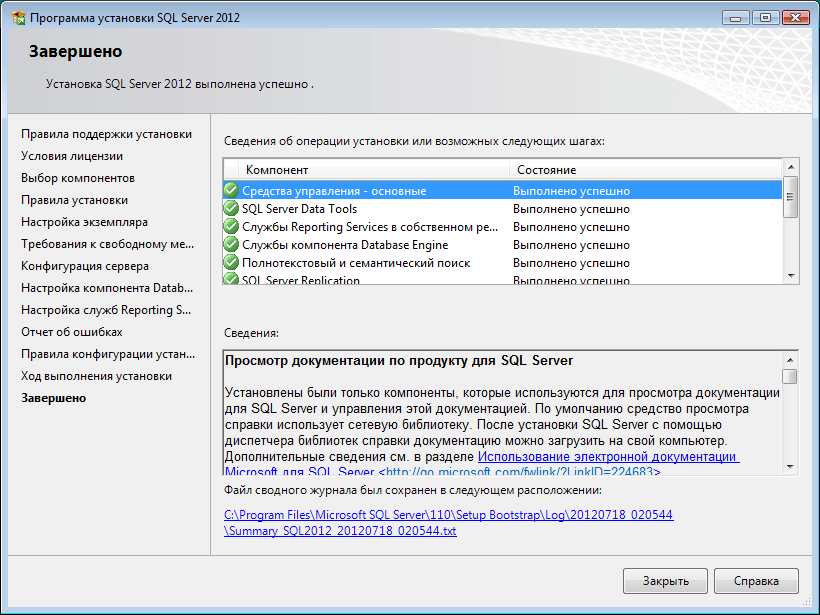Click green check icon beside SQL Server Data Tools
Image resolution: width=820 pixels, height=615 pixels.
click(231, 209)
